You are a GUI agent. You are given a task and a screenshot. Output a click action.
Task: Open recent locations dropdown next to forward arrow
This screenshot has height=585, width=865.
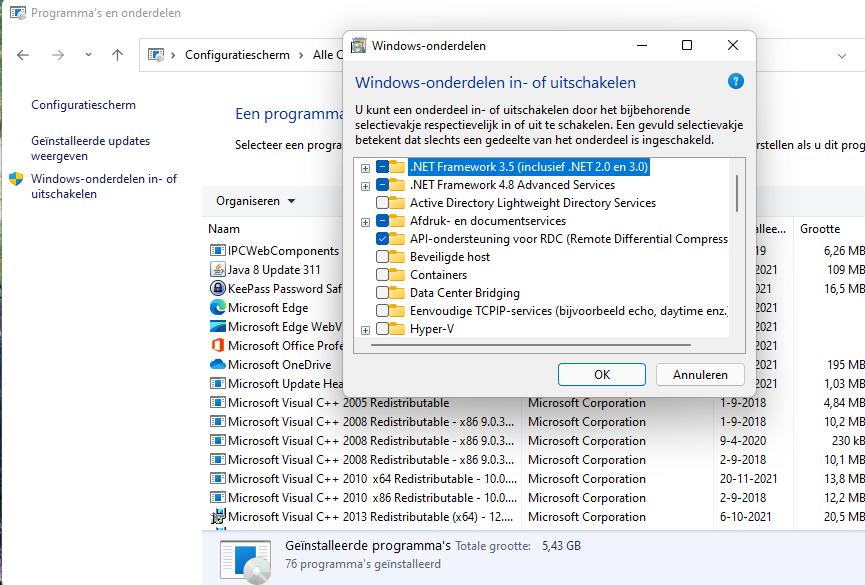pos(88,55)
